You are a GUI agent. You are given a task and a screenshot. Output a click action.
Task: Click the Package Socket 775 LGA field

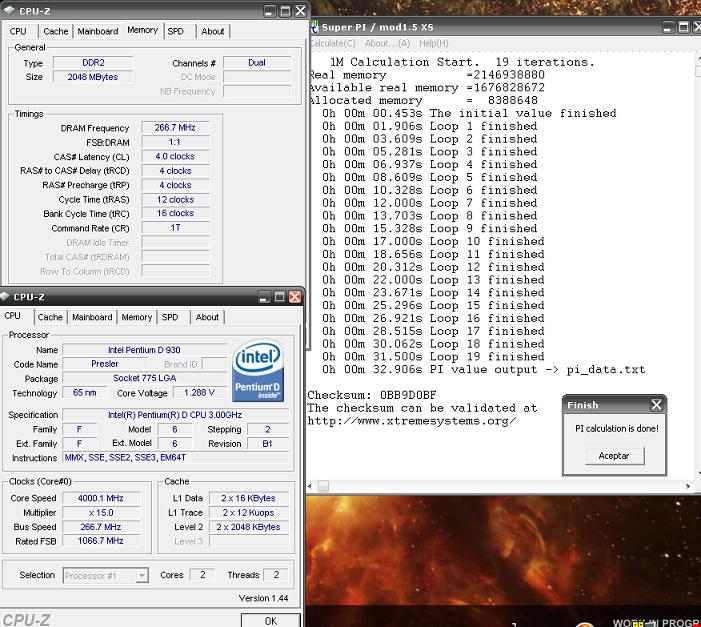point(144,378)
